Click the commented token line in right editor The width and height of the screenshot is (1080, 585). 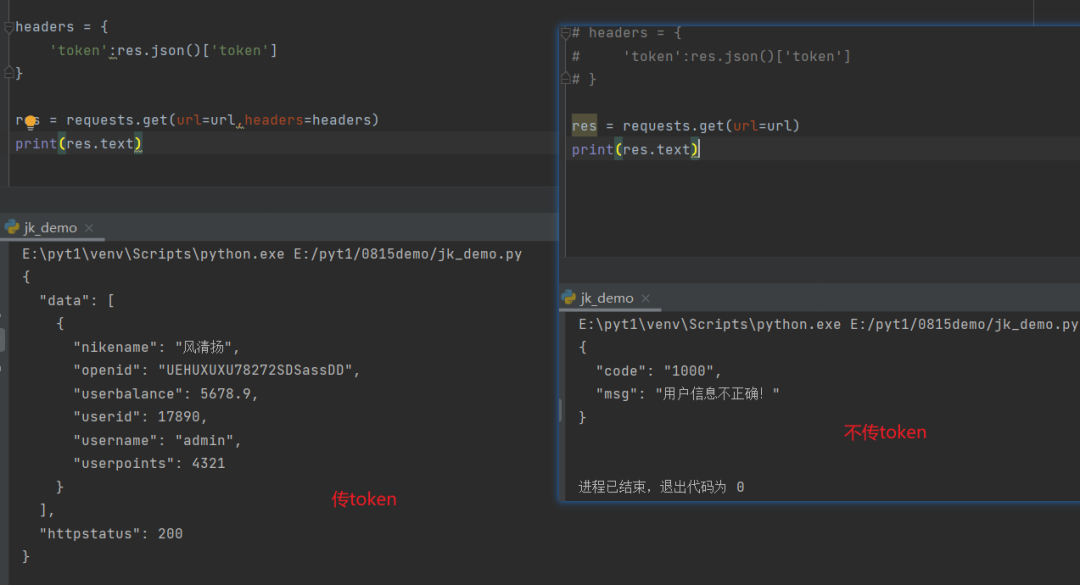click(712, 57)
